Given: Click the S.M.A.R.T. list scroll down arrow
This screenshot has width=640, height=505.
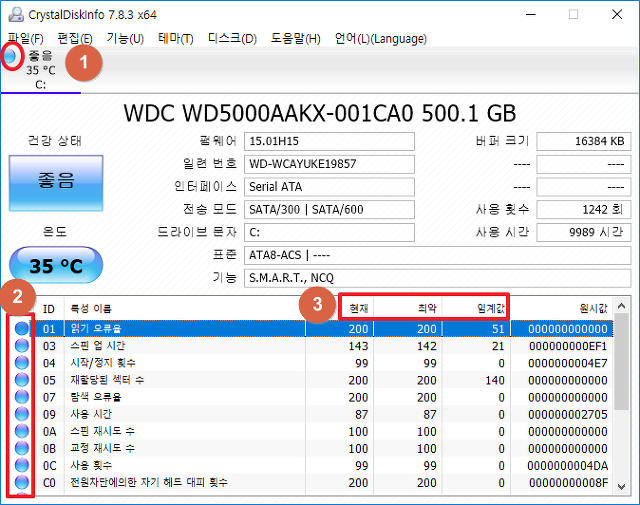Looking at the screenshot, I should 622,486.
